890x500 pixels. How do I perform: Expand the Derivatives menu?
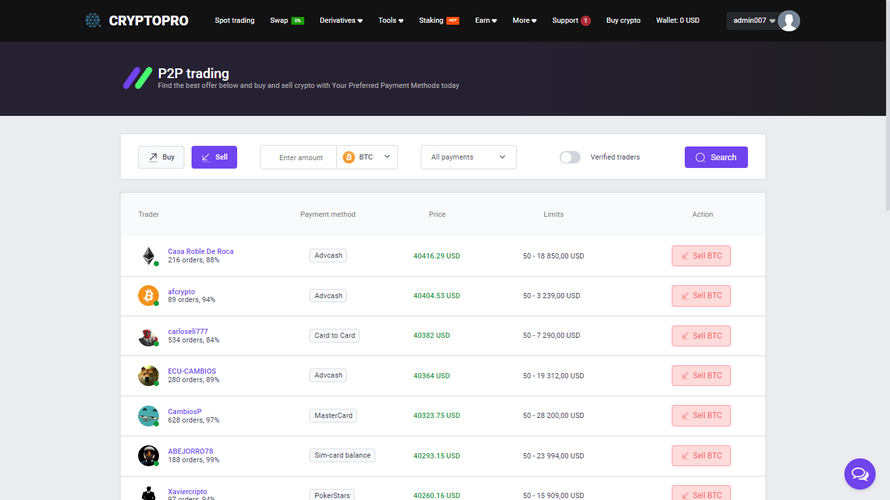[x=341, y=20]
